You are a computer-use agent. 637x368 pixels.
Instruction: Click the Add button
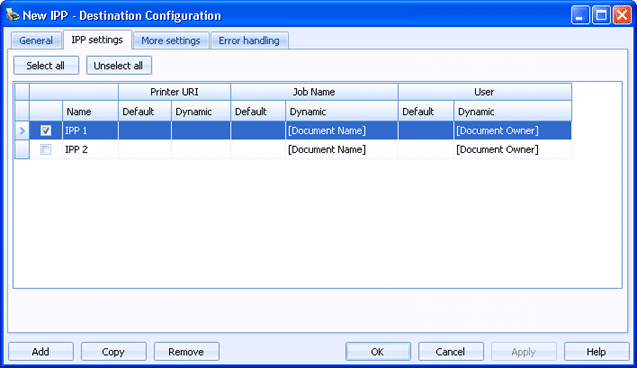41,351
